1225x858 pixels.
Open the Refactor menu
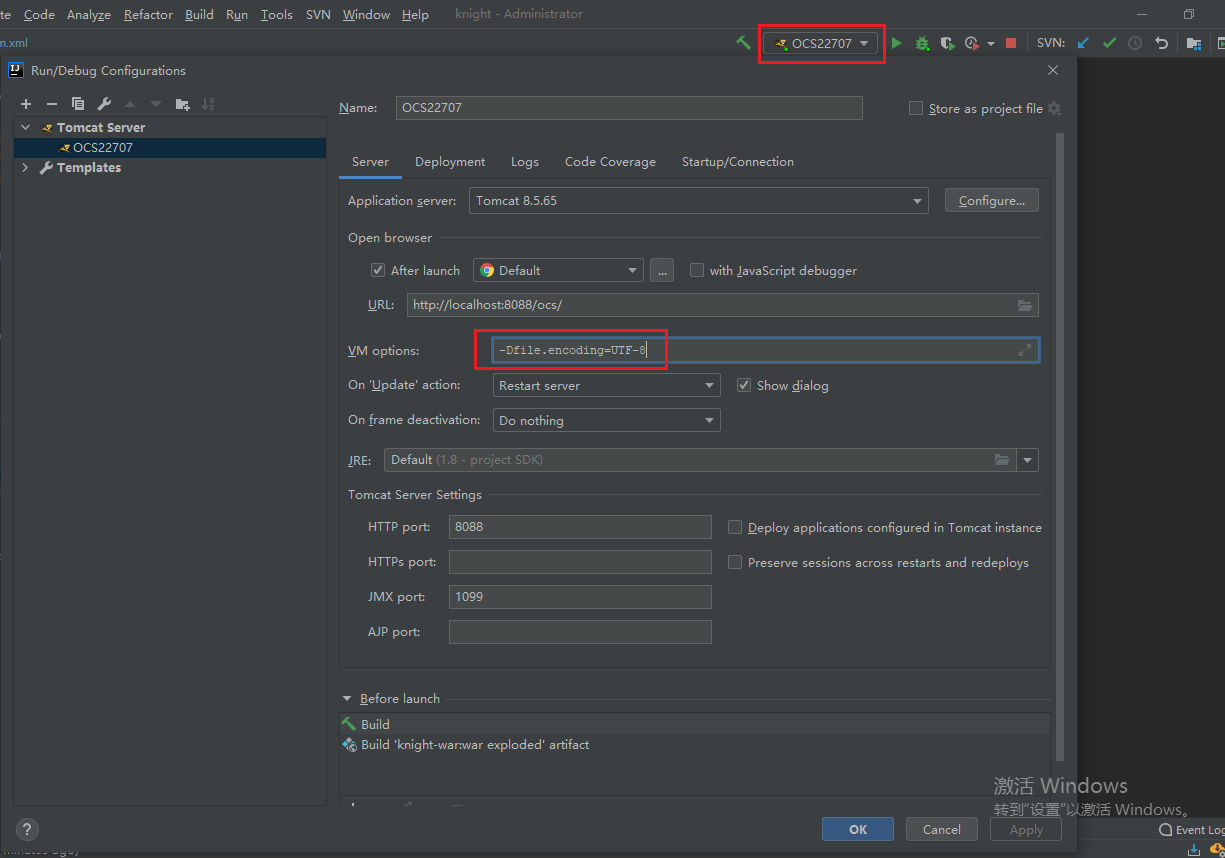click(148, 14)
